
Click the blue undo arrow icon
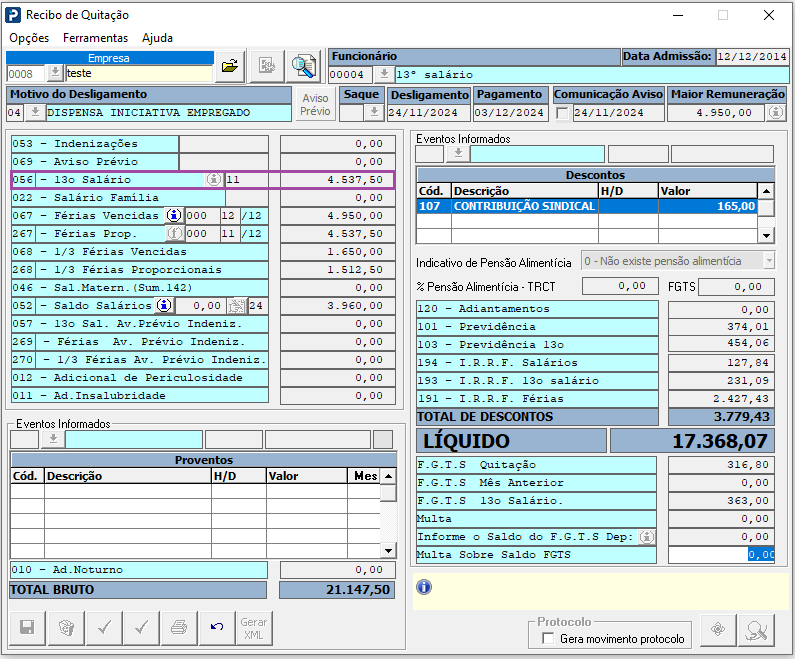(216, 628)
